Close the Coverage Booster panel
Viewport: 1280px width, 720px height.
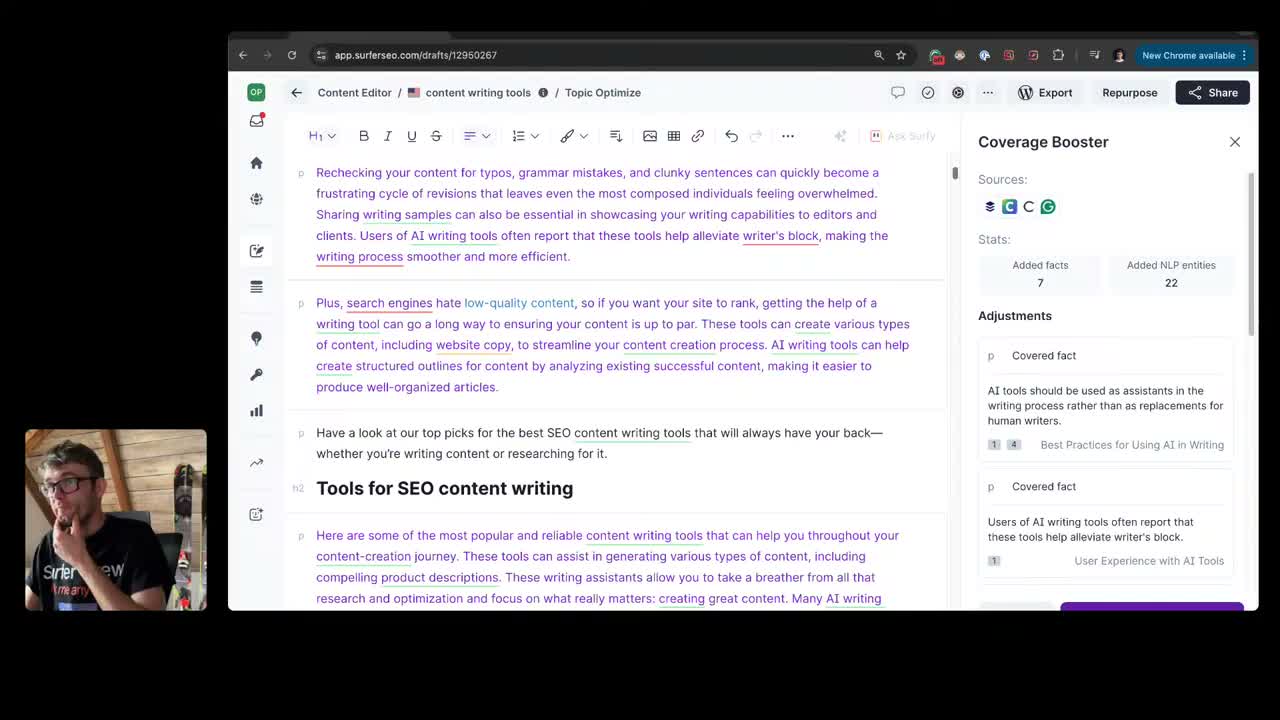click(x=1235, y=142)
